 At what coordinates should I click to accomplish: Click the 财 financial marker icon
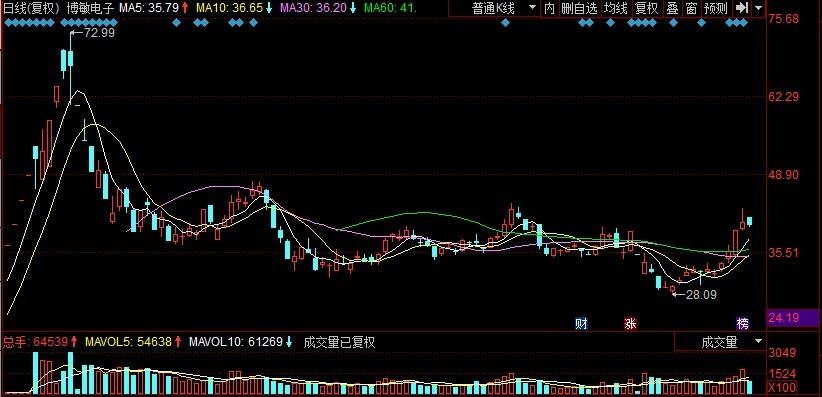[x=581, y=323]
